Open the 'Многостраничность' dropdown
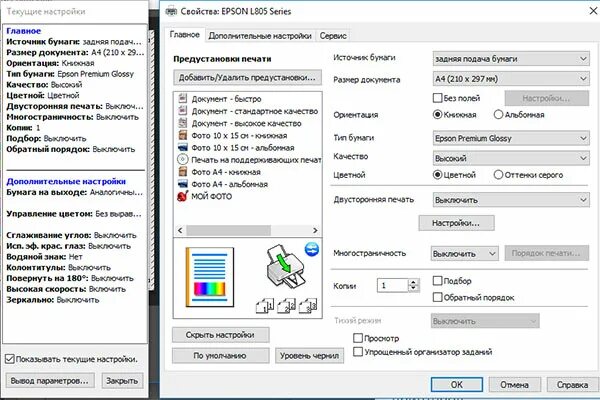Image resolution: width=600 pixels, height=400 pixels. click(x=465, y=253)
